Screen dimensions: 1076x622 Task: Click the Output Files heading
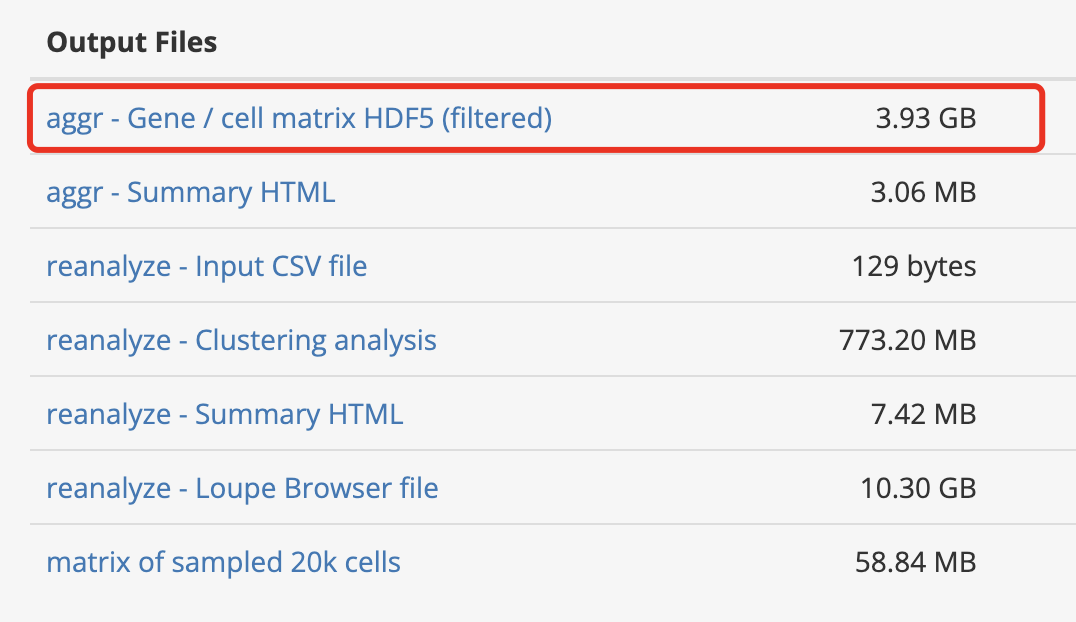point(132,43)
